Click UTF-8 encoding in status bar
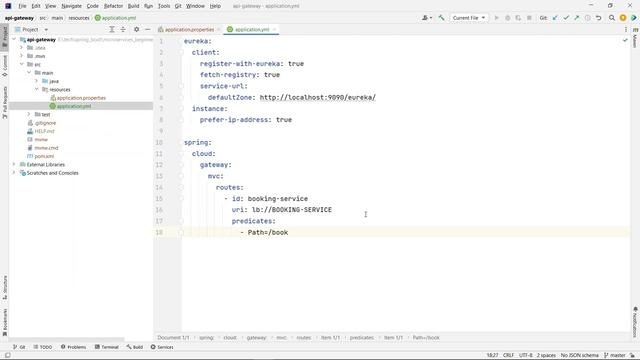Screen dimensions: 640x360 (x=526, y=356)
